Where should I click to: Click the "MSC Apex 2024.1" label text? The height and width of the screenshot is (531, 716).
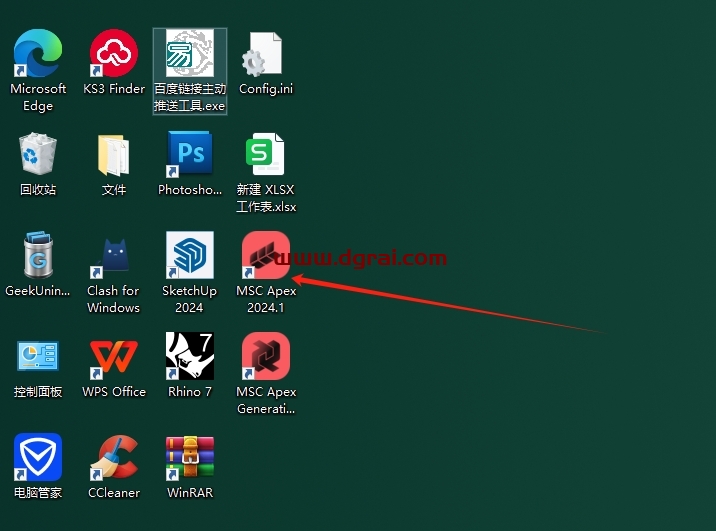(266, 299)
